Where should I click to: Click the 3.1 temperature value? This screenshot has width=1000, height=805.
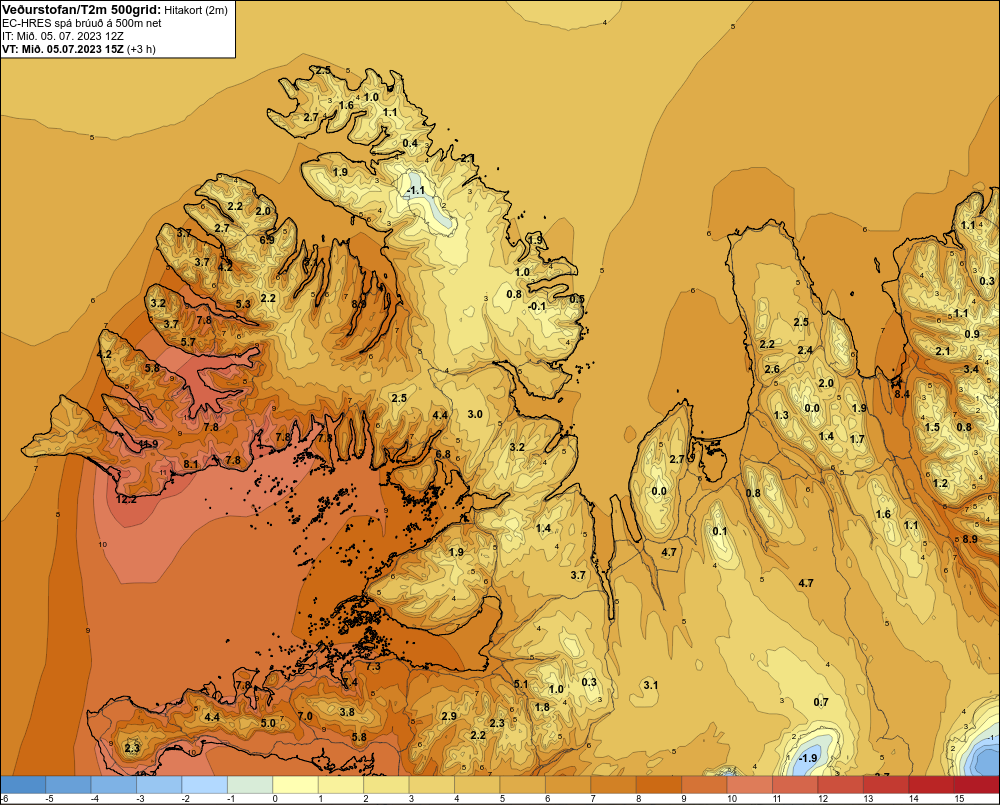tap(651, 685)
